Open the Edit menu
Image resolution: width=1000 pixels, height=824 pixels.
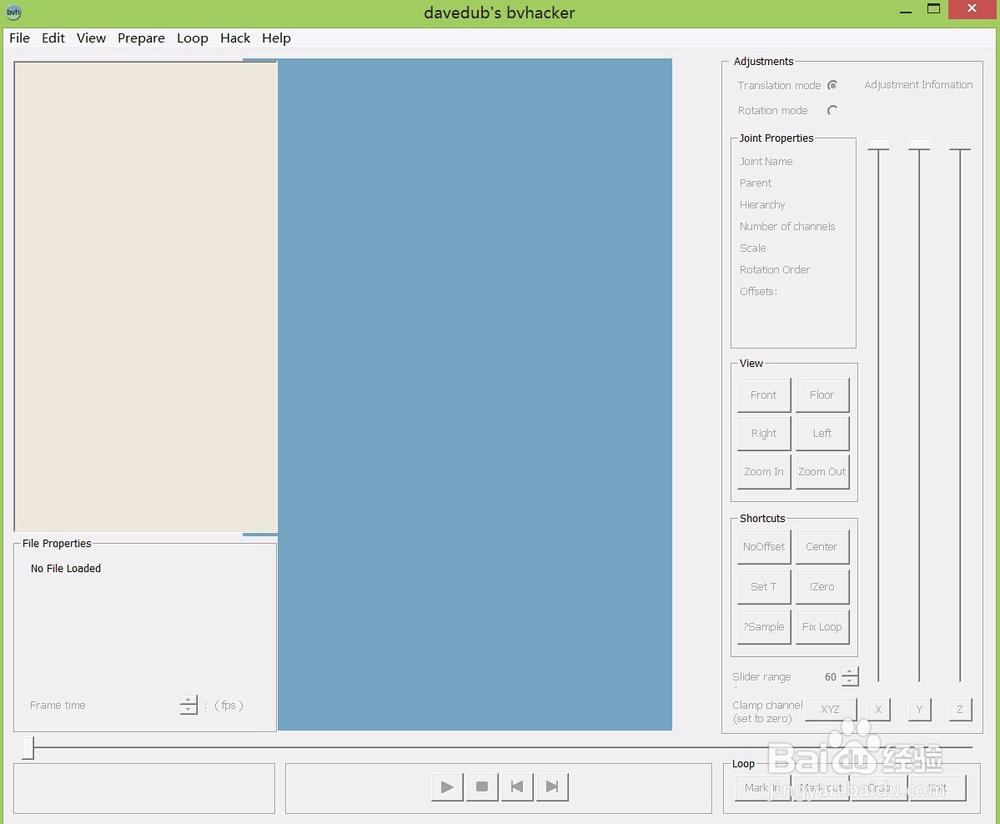[x=53, y=38]
